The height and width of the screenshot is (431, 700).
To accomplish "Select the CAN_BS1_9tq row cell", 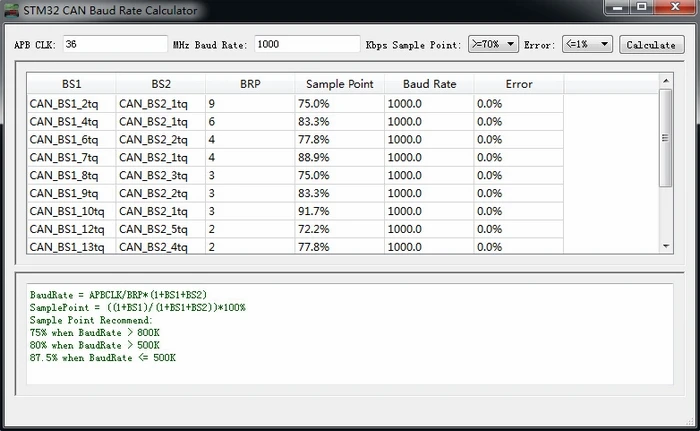I will [x=71, y=193].
